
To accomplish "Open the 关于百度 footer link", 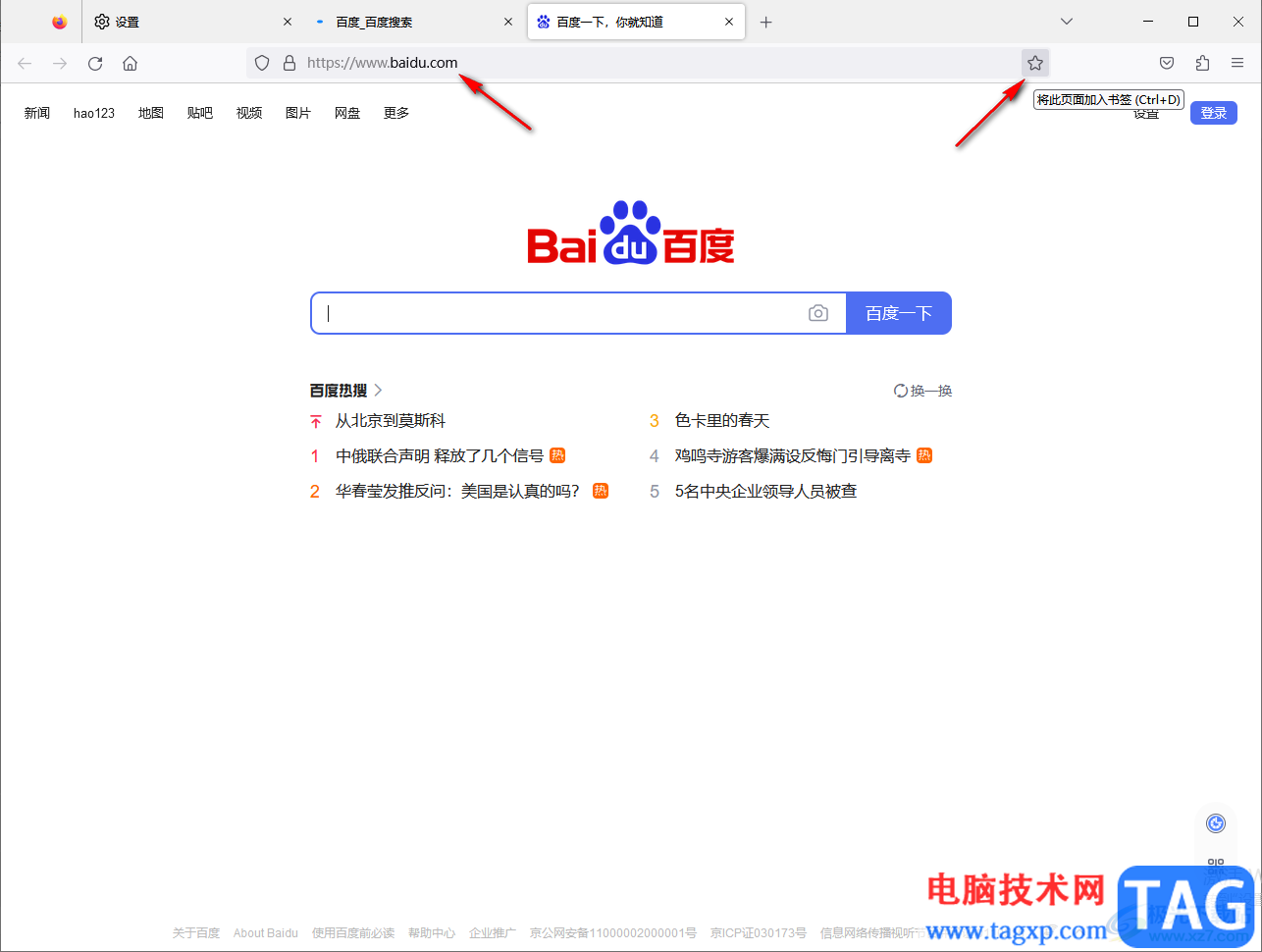I will (196, 933).
